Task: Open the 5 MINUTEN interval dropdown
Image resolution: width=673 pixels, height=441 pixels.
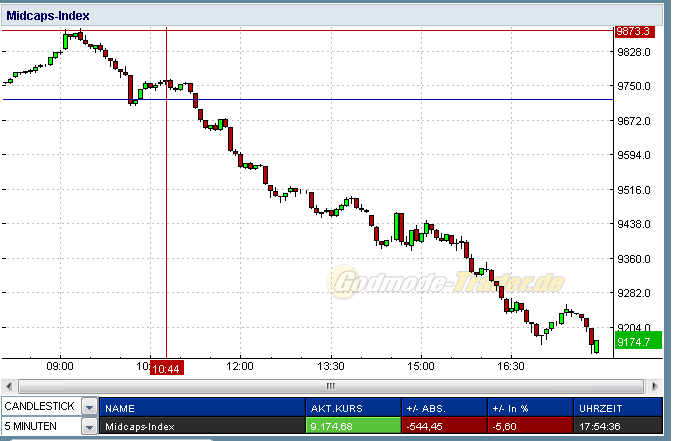Action: 89,427
